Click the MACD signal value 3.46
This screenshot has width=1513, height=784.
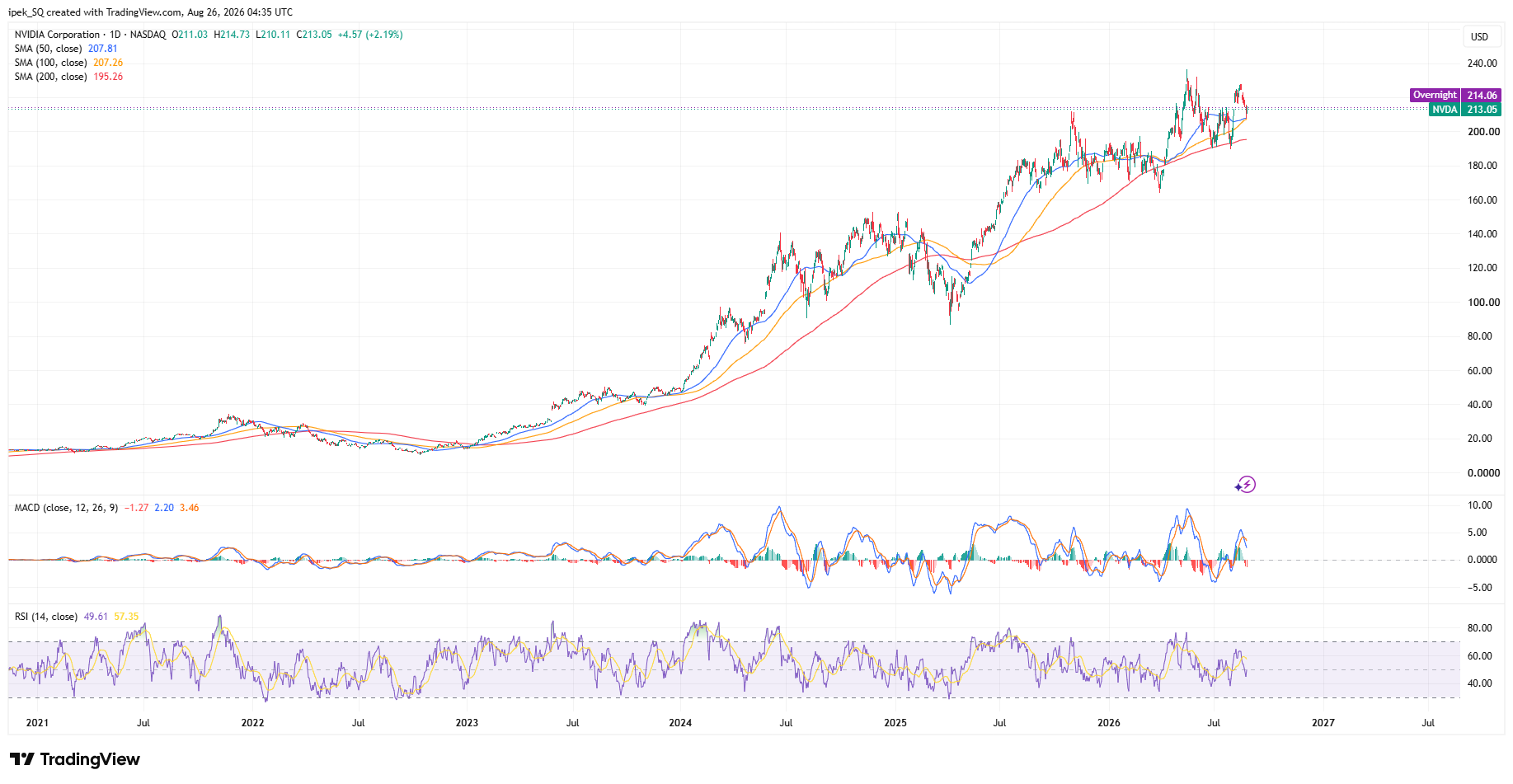[190, 508]
